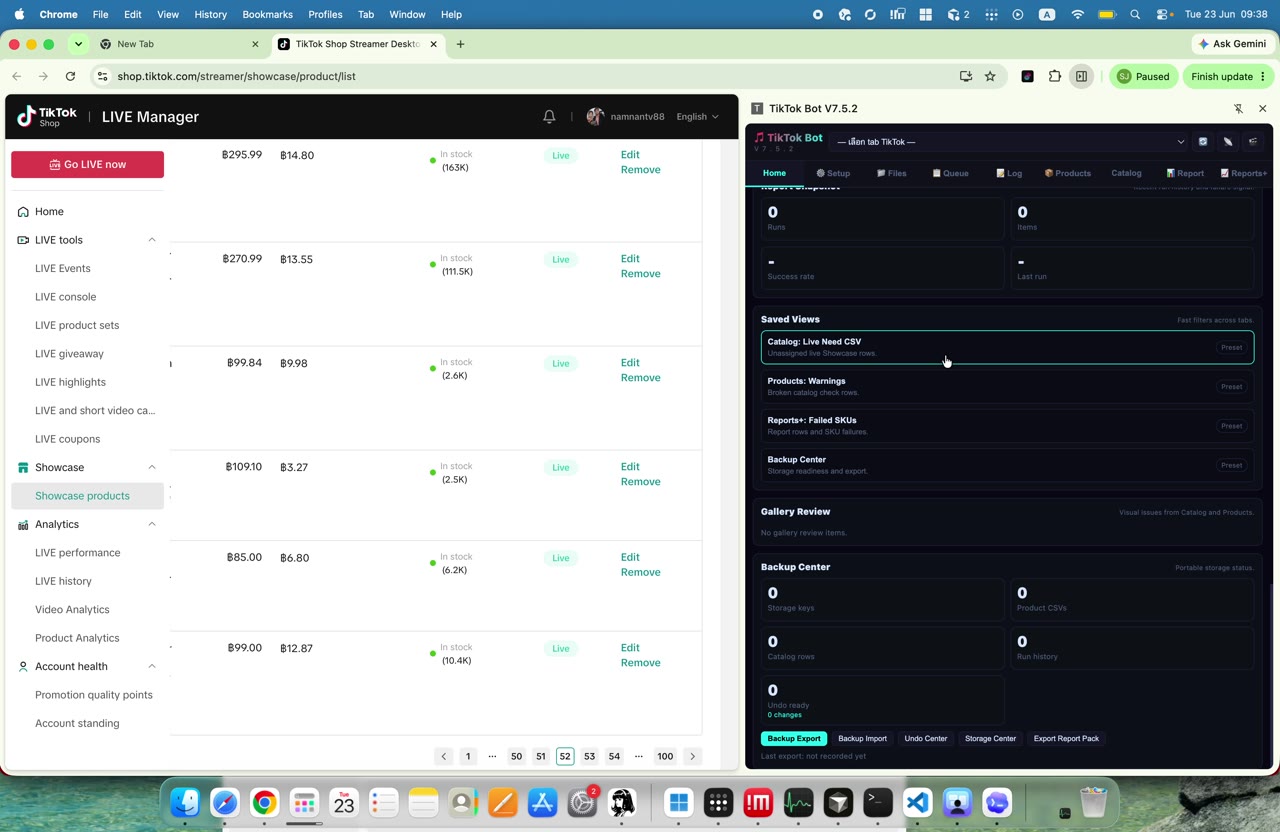1280x832 pixels.
Task: Open the History menu
Action: pyautogui.click(x=210, y=14)
